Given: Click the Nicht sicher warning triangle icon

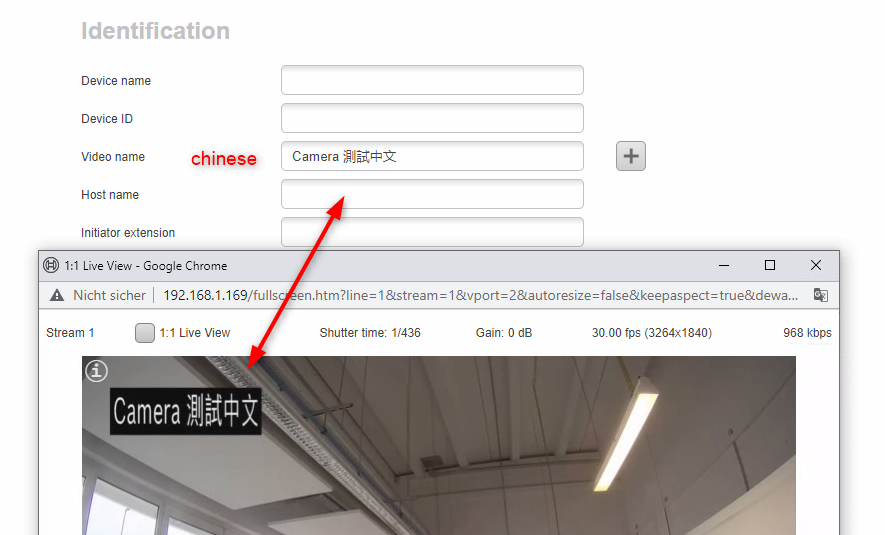Looking at the screenshot, I should point(57,295).
